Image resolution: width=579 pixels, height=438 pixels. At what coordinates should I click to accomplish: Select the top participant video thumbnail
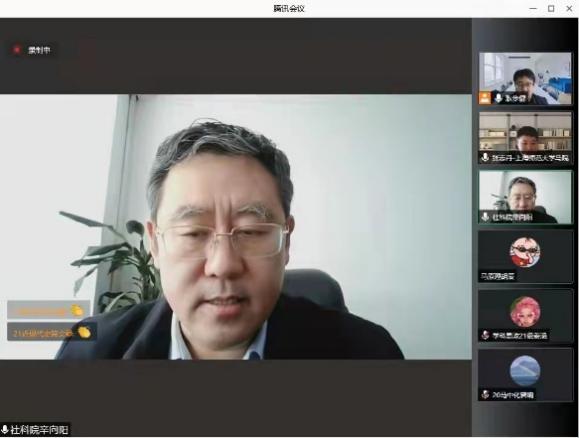coord(525,78)
